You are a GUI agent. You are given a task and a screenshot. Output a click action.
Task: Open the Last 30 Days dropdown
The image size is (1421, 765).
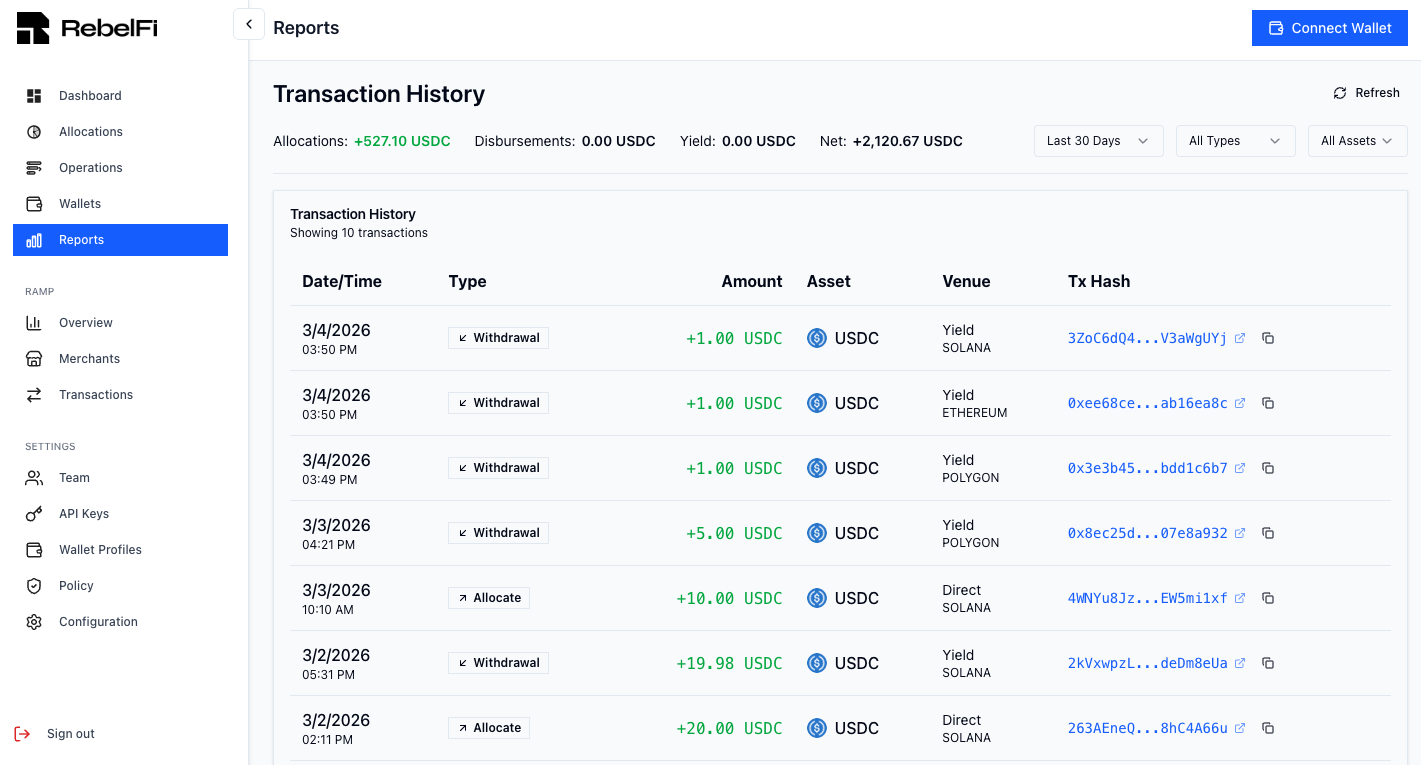click(1098, 140)
